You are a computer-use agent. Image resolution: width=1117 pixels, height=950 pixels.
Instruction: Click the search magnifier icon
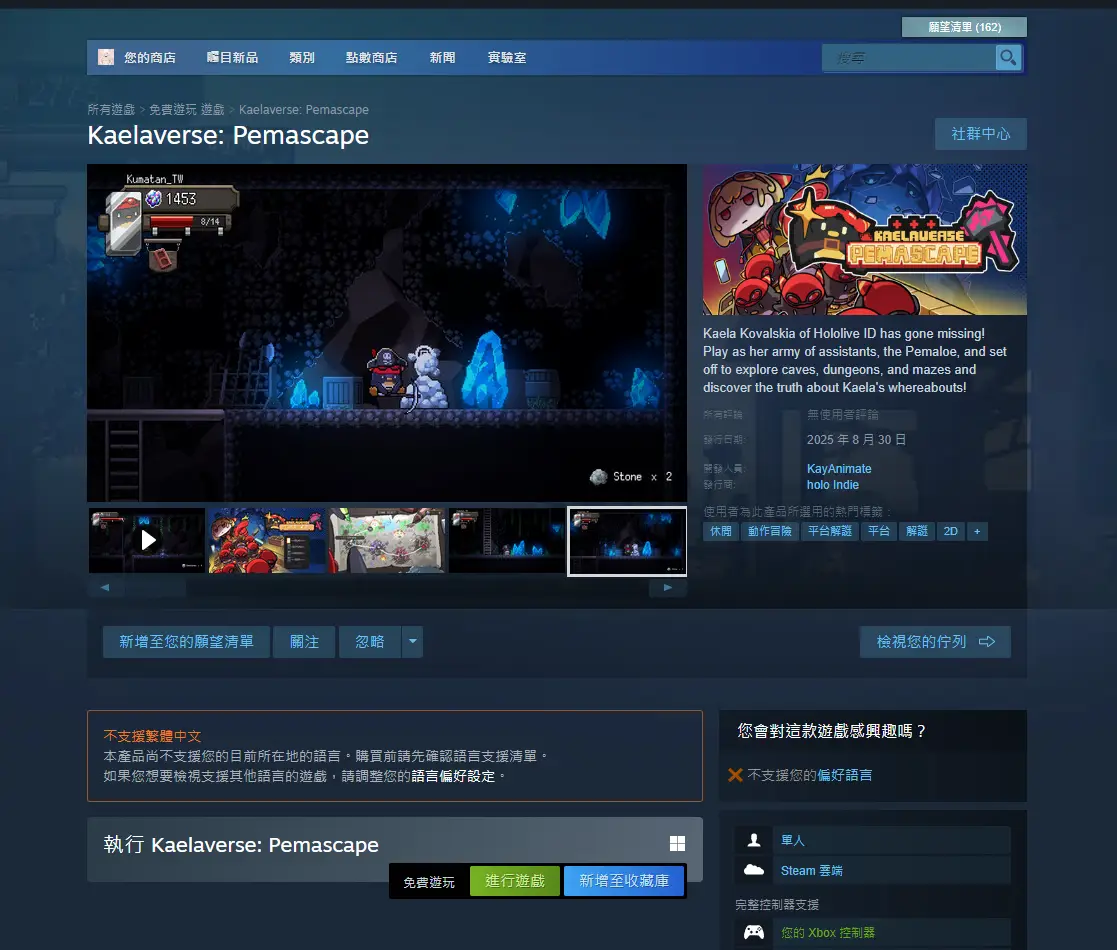tap(1008, 58)
